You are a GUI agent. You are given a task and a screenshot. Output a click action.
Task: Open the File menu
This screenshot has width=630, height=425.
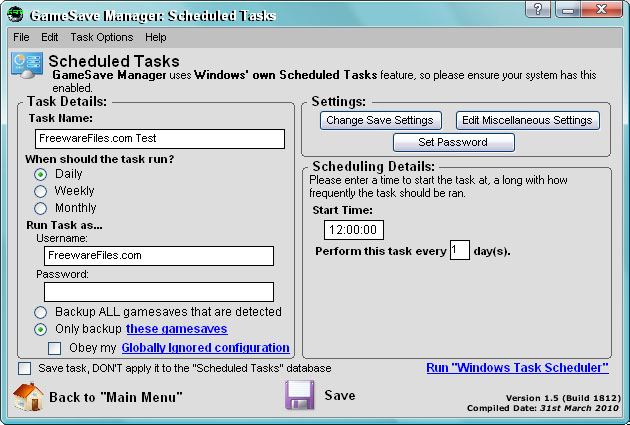(21, 37)
